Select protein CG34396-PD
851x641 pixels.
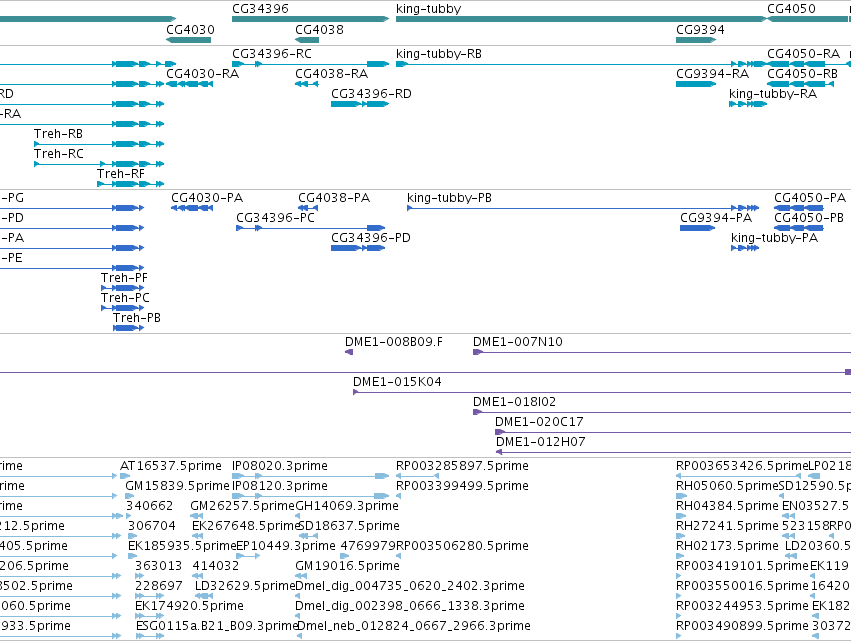pos(358,248)
